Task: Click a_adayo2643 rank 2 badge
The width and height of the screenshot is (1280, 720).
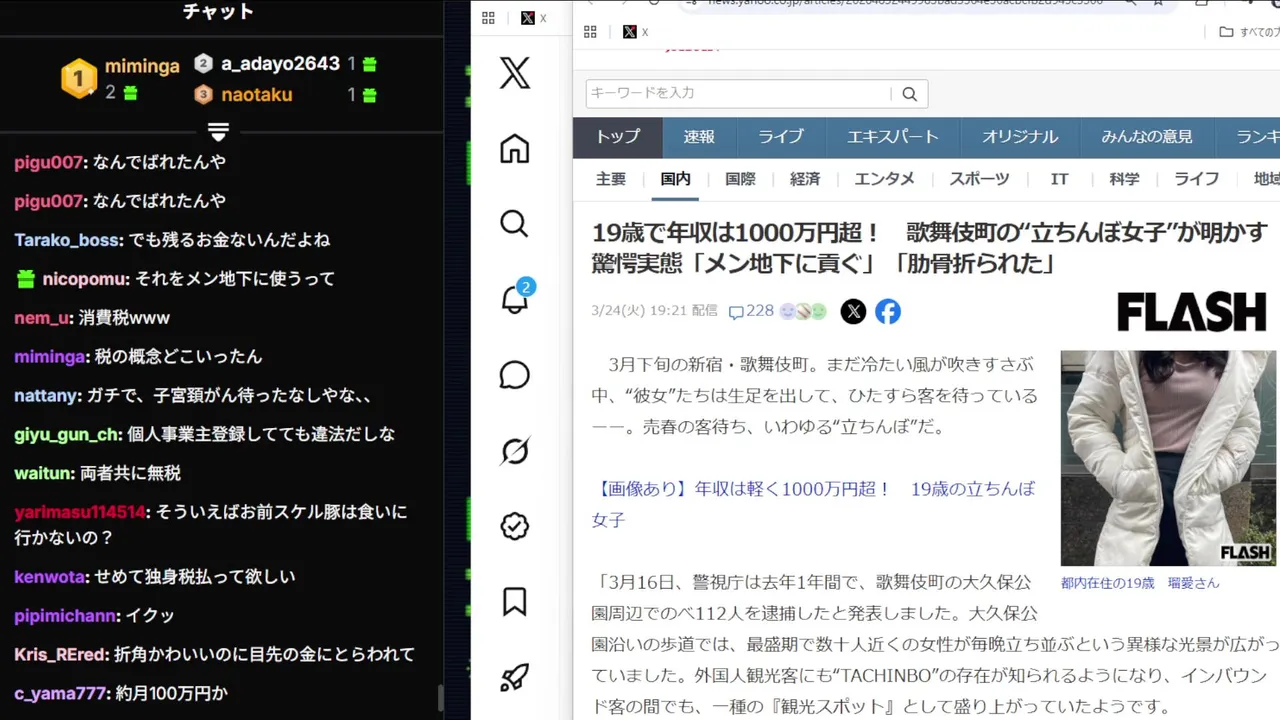Action: (203, 63)
